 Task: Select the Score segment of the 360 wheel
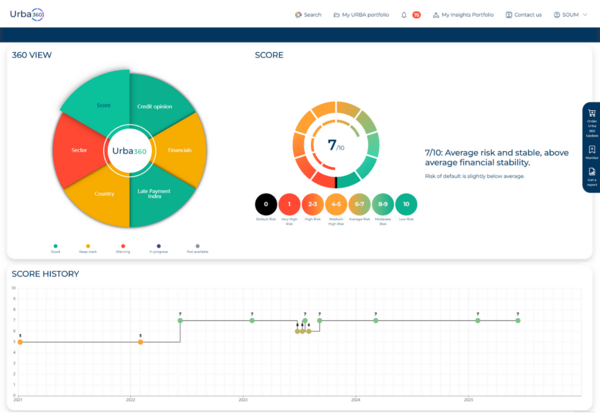pyautogui.click(x=103, y=105)
